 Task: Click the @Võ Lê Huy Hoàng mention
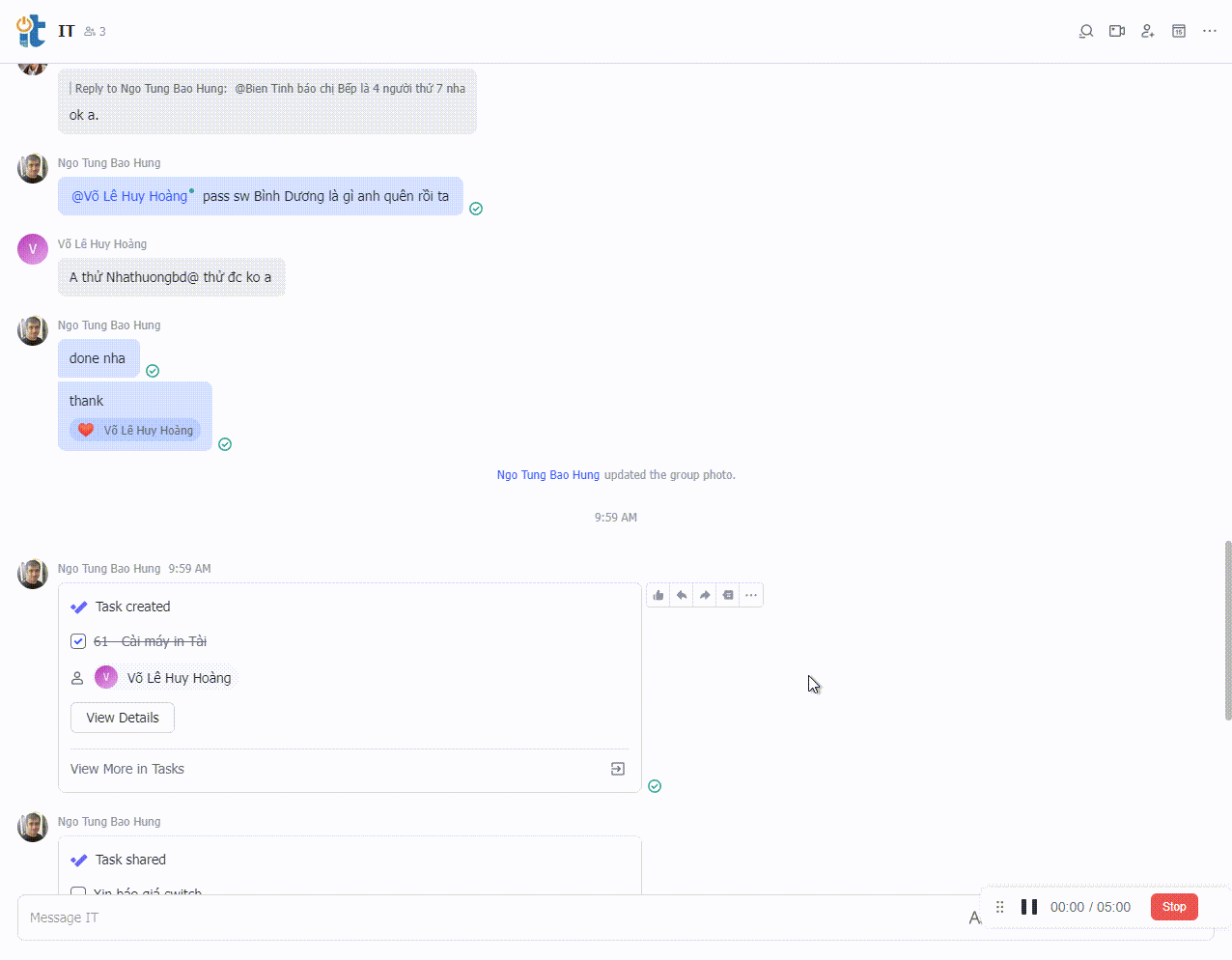click(129, 196)
